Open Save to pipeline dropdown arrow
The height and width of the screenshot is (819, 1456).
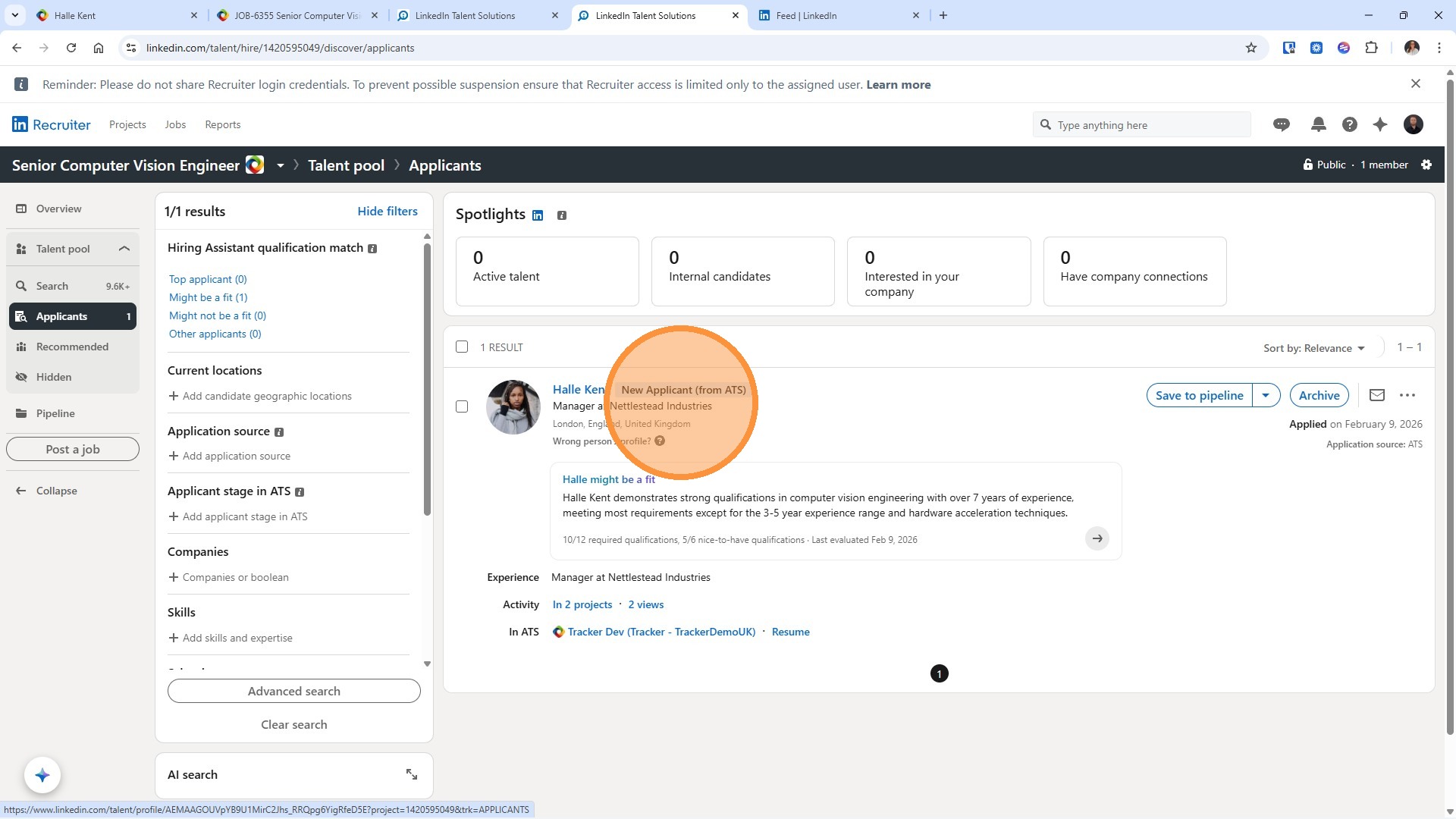pos(1266,395)
